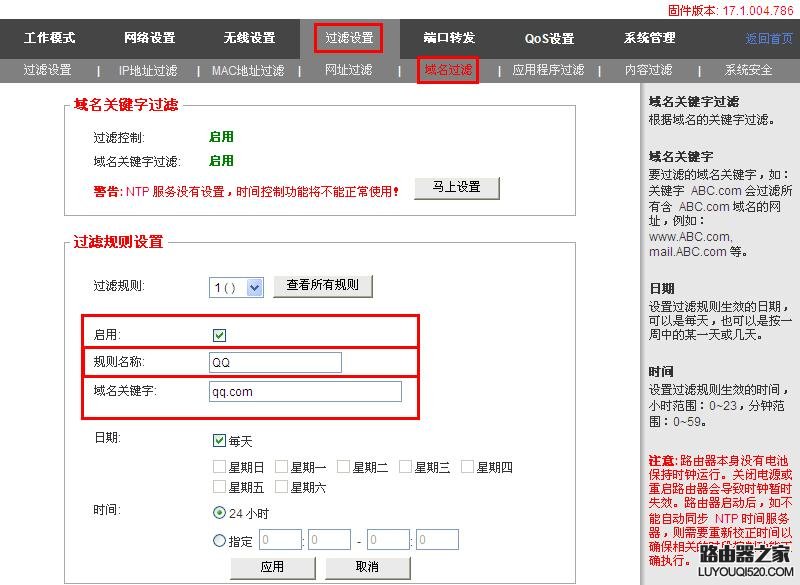Toggle the 启用 rule checkbox

coord(219,335)
